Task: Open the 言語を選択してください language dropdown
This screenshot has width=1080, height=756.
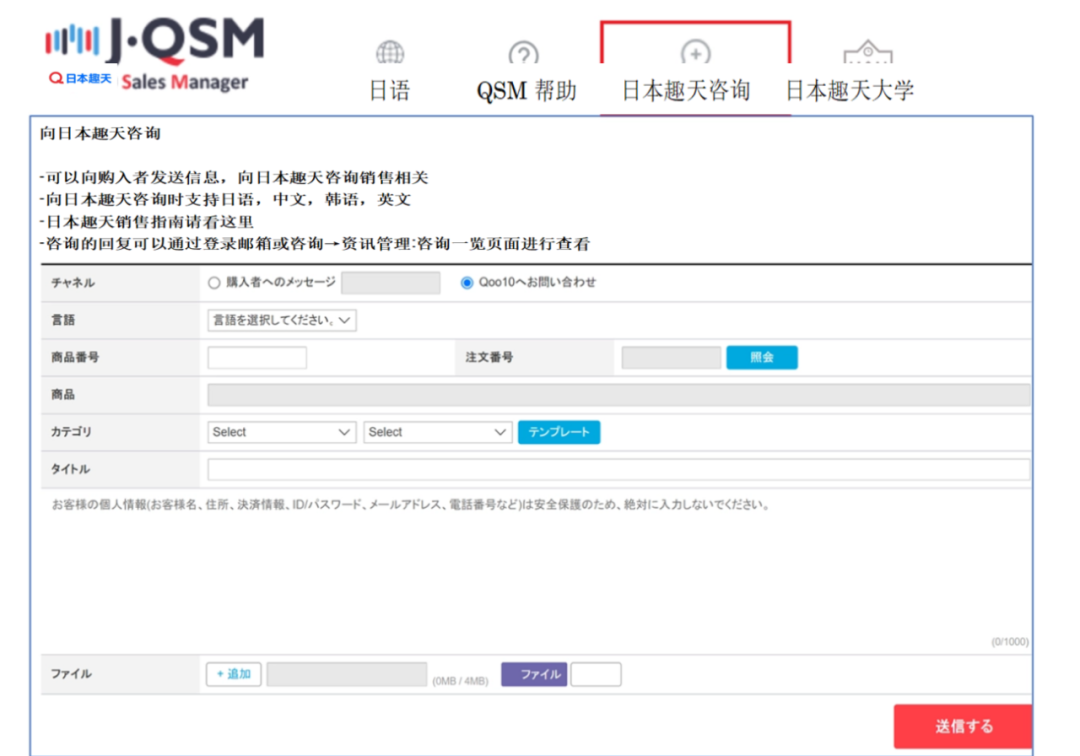Action: (x=281, y=320)
